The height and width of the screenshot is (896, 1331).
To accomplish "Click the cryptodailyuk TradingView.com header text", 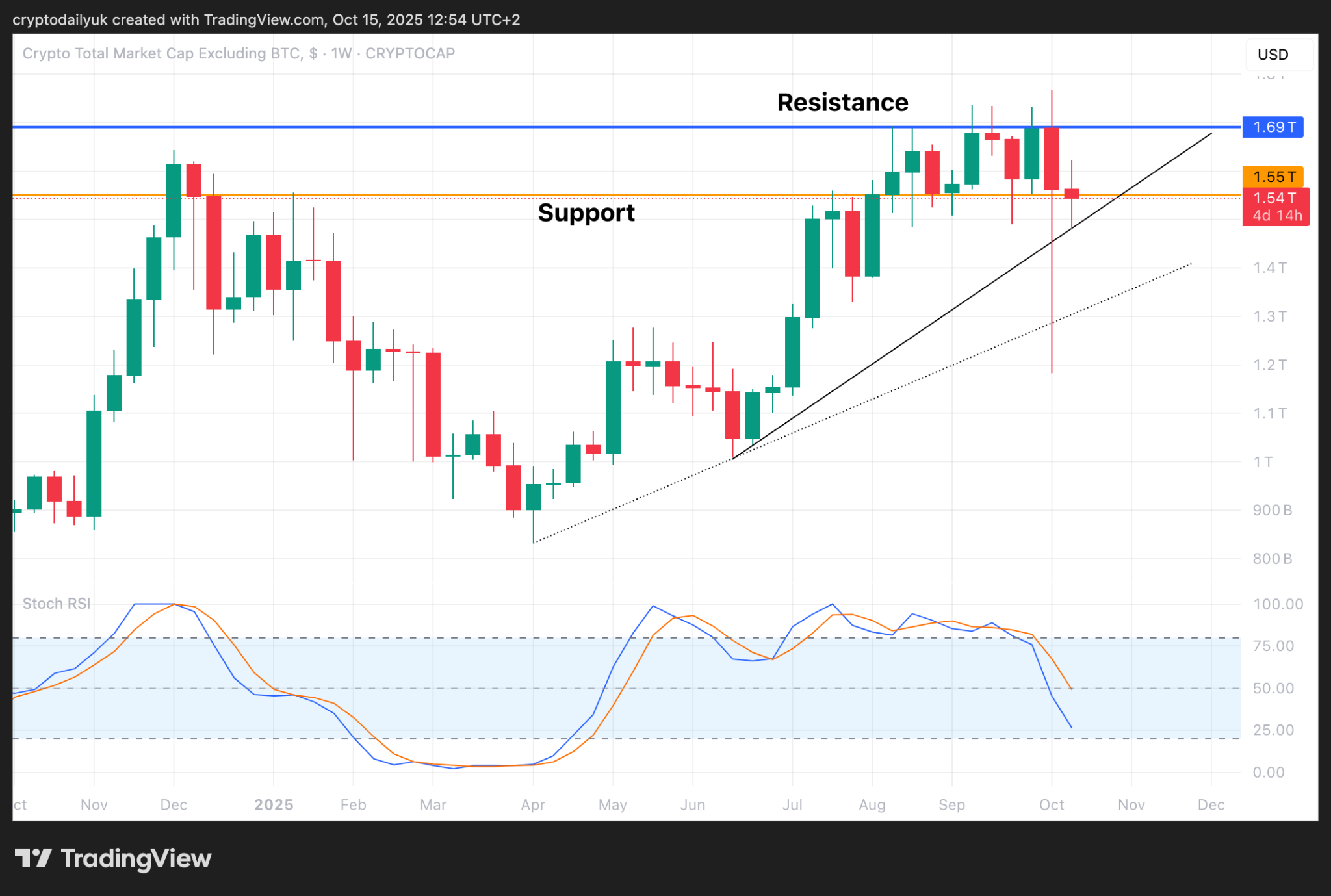I will pos(266,19).
